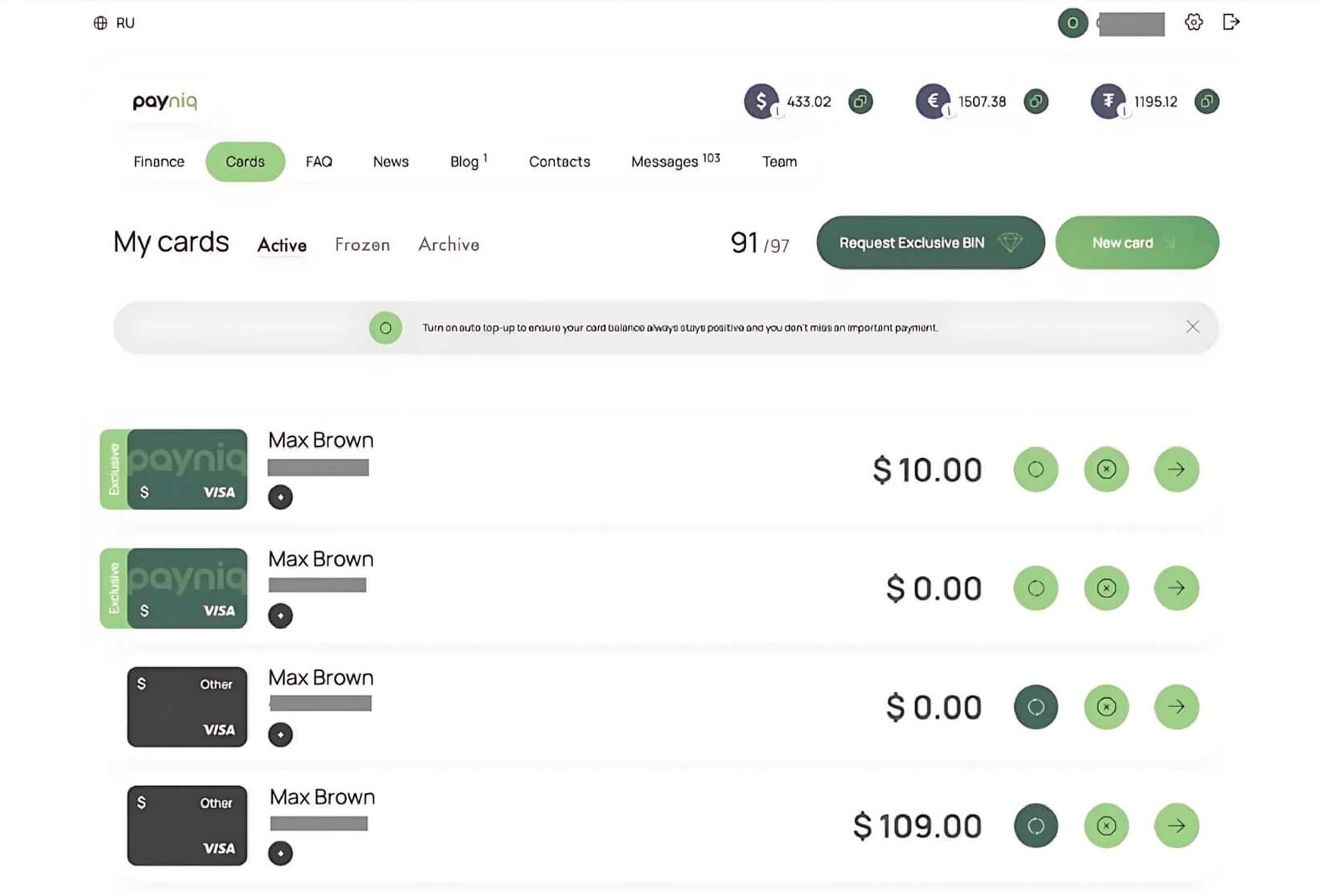Click the logout icon at top right
The height and width of the screenshot is (896, 1320).
click(x=1230, y=22)
